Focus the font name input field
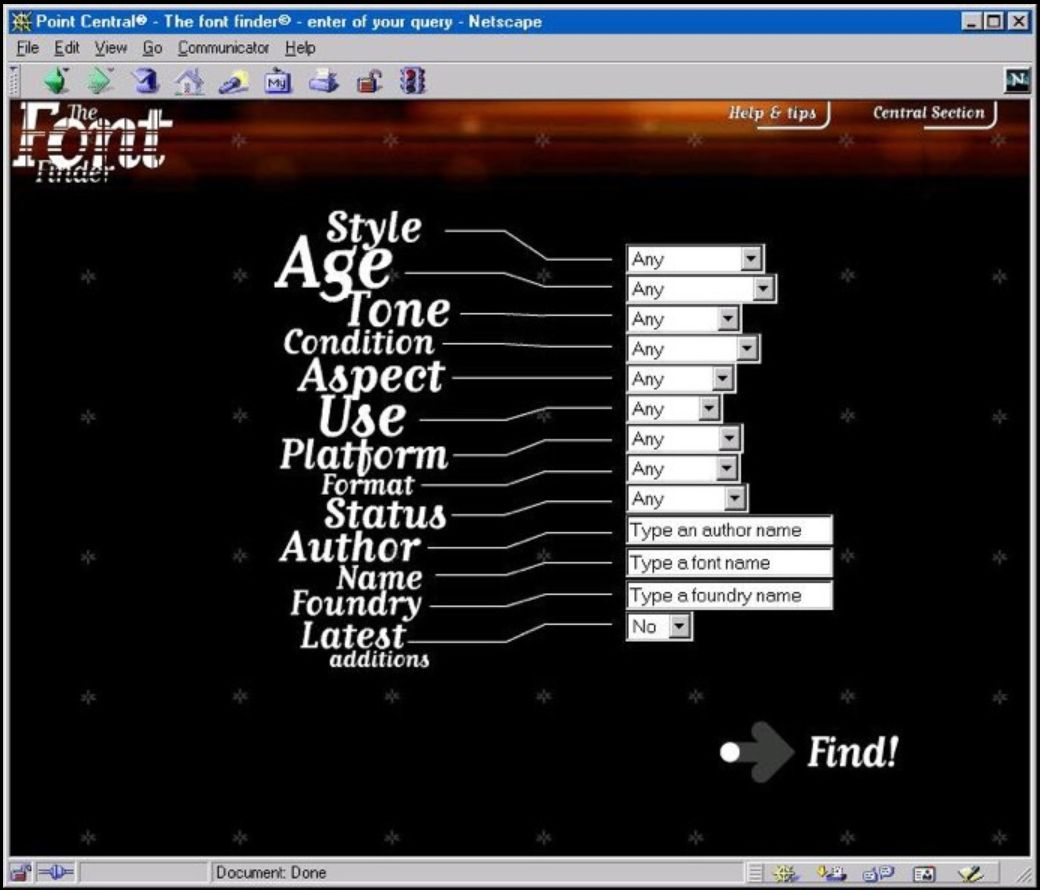 point(730,563)
